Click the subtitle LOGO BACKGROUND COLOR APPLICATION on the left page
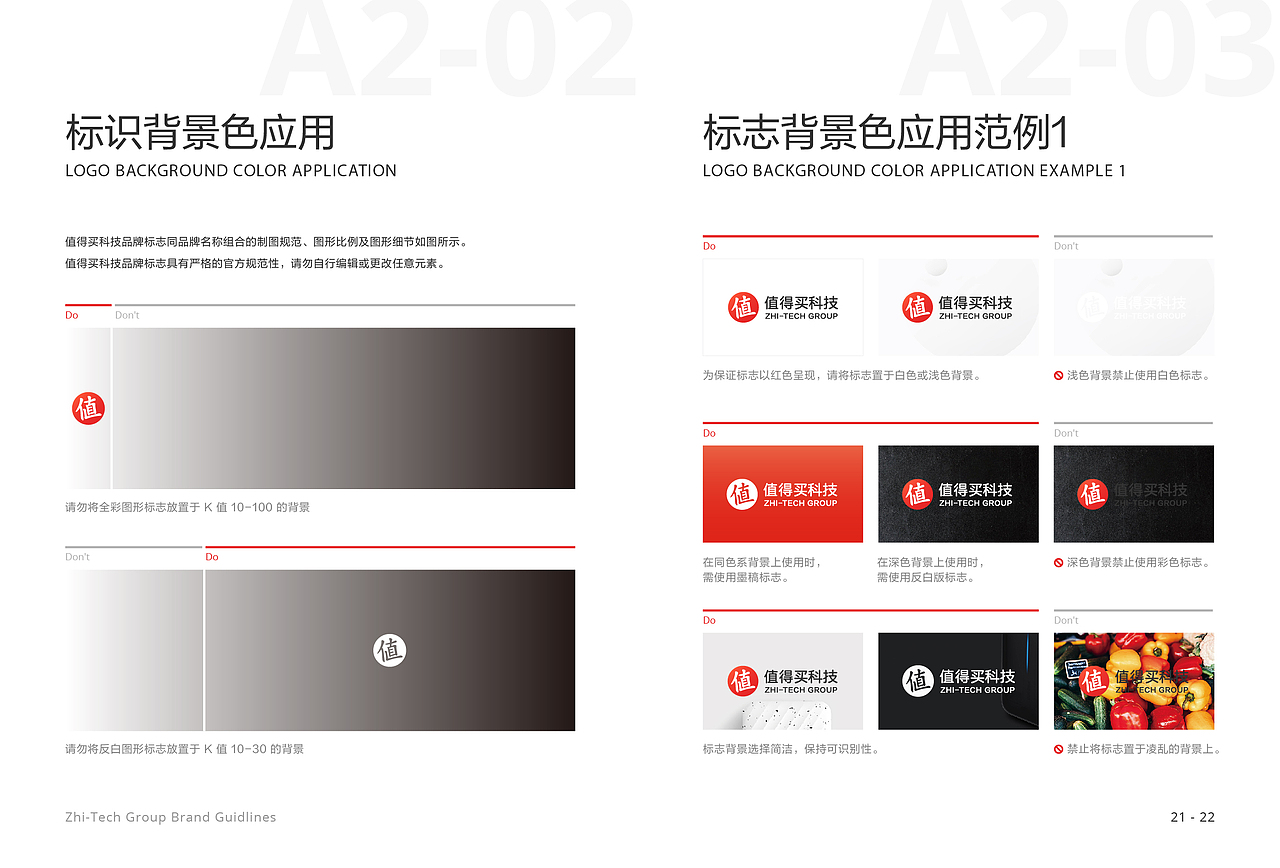Viewport: 1280px width, 868px height. tap(231, 171)
